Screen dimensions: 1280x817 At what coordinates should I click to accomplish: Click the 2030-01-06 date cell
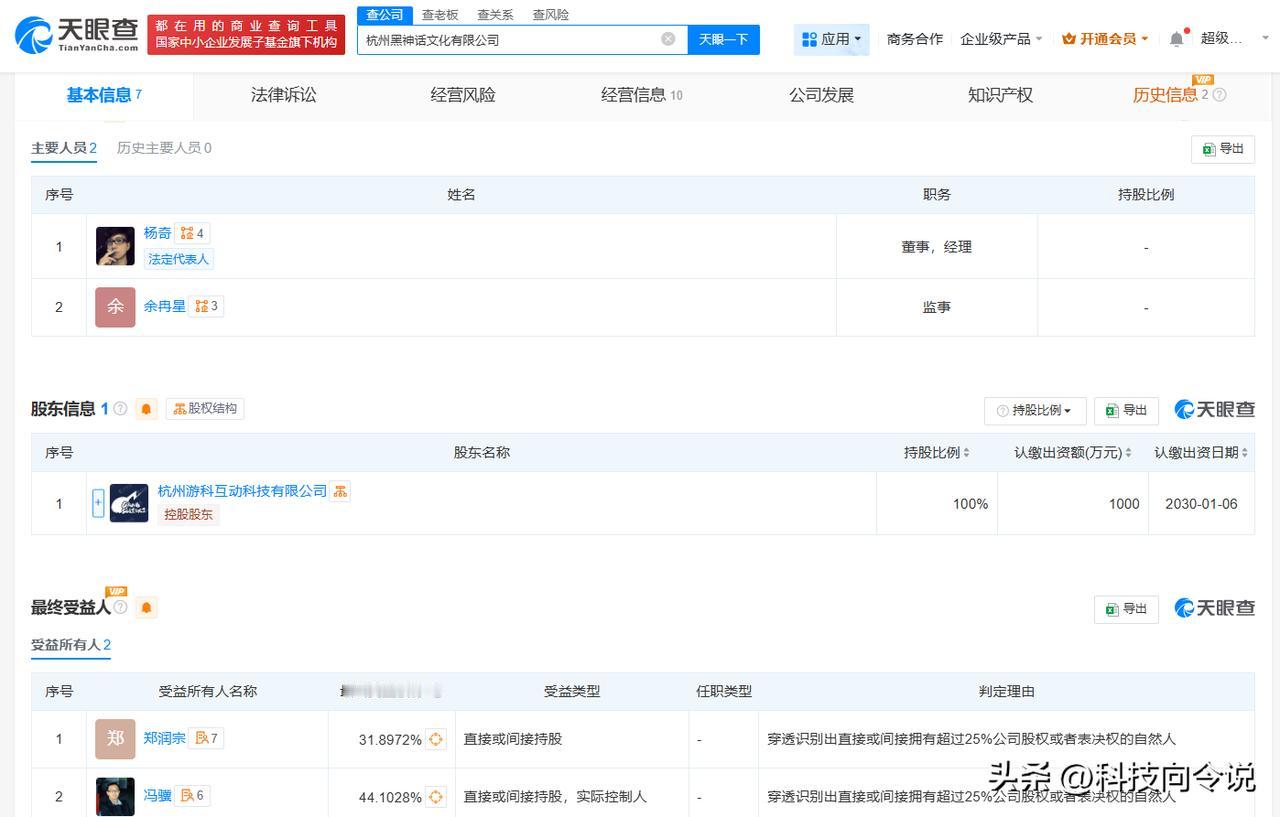1201,504
